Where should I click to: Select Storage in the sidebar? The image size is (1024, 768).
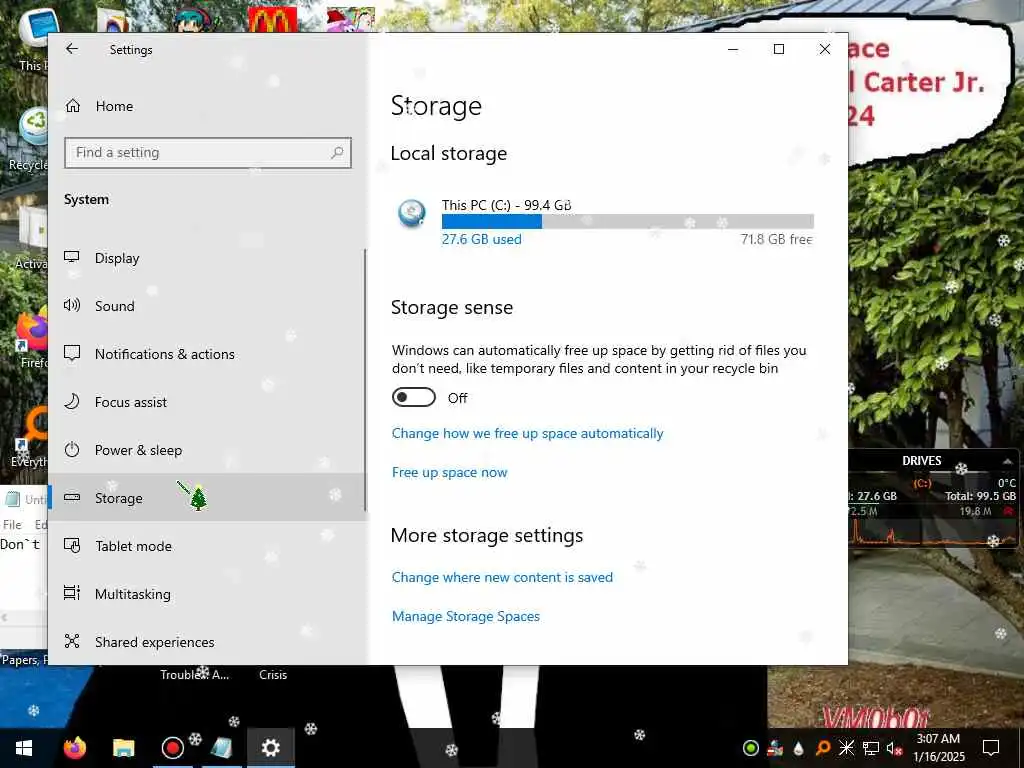[x=208, y=498]
